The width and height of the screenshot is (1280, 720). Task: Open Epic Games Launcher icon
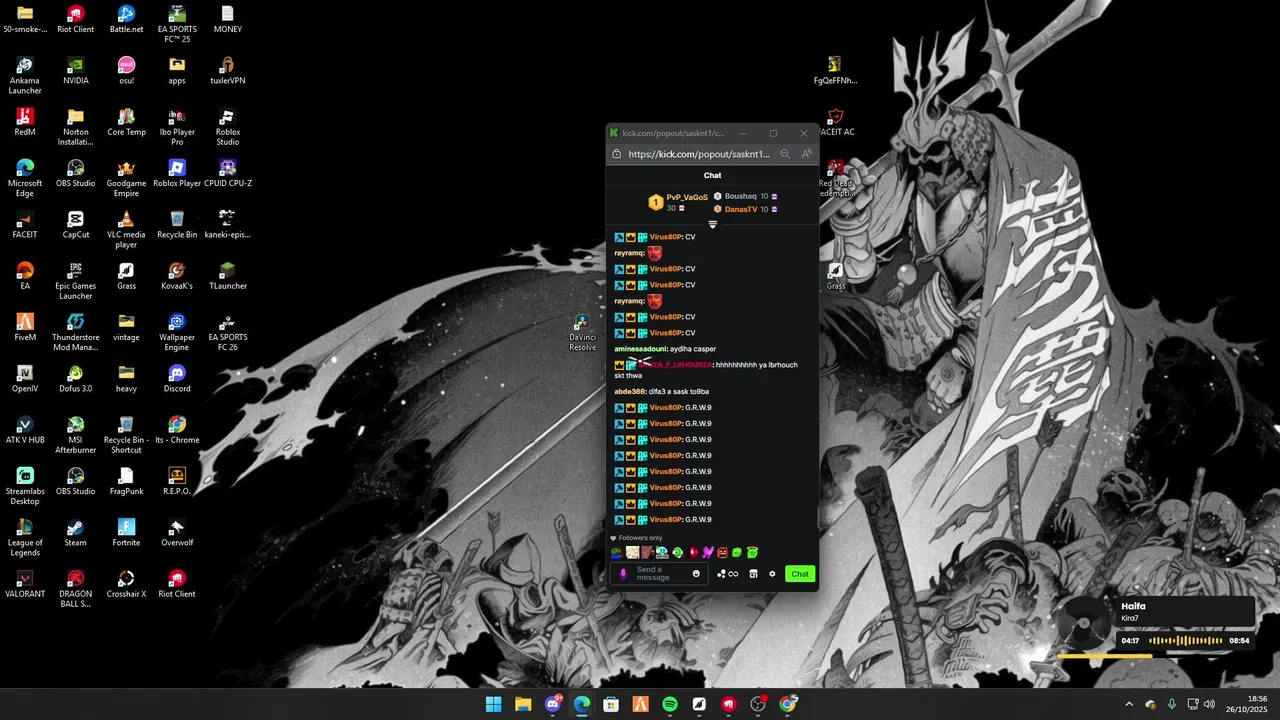[x=76, y=281]
